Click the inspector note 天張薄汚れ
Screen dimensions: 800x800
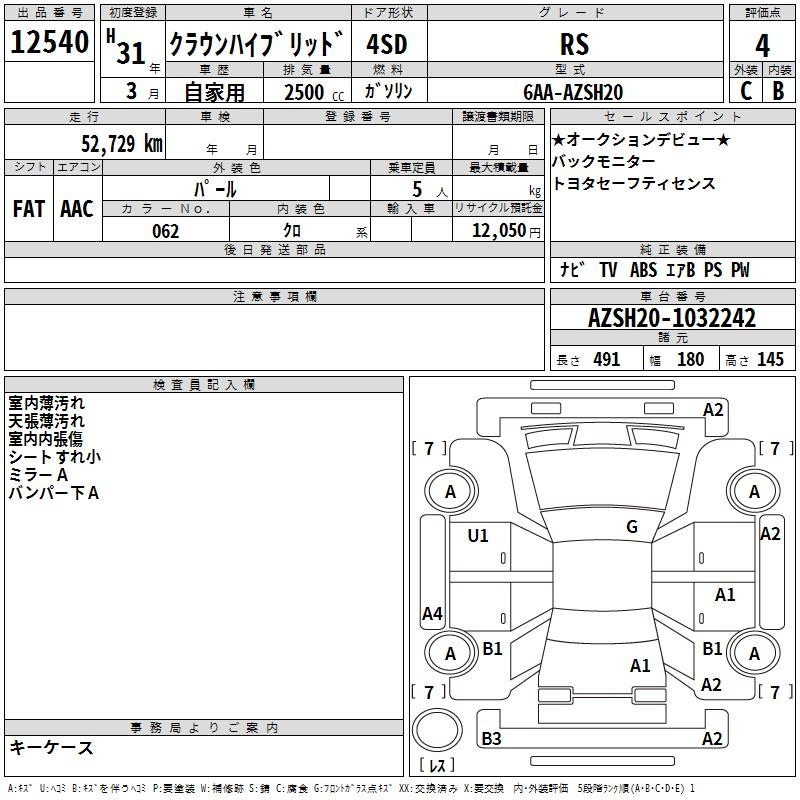click(46, 421)
